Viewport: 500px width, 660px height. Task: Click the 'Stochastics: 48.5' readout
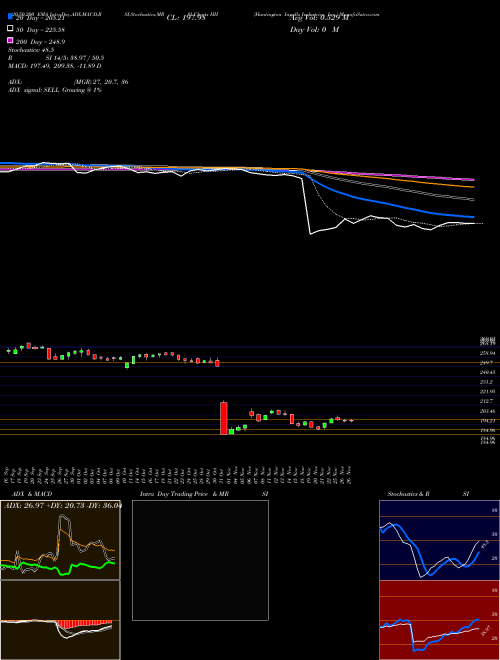pos(31,50)
